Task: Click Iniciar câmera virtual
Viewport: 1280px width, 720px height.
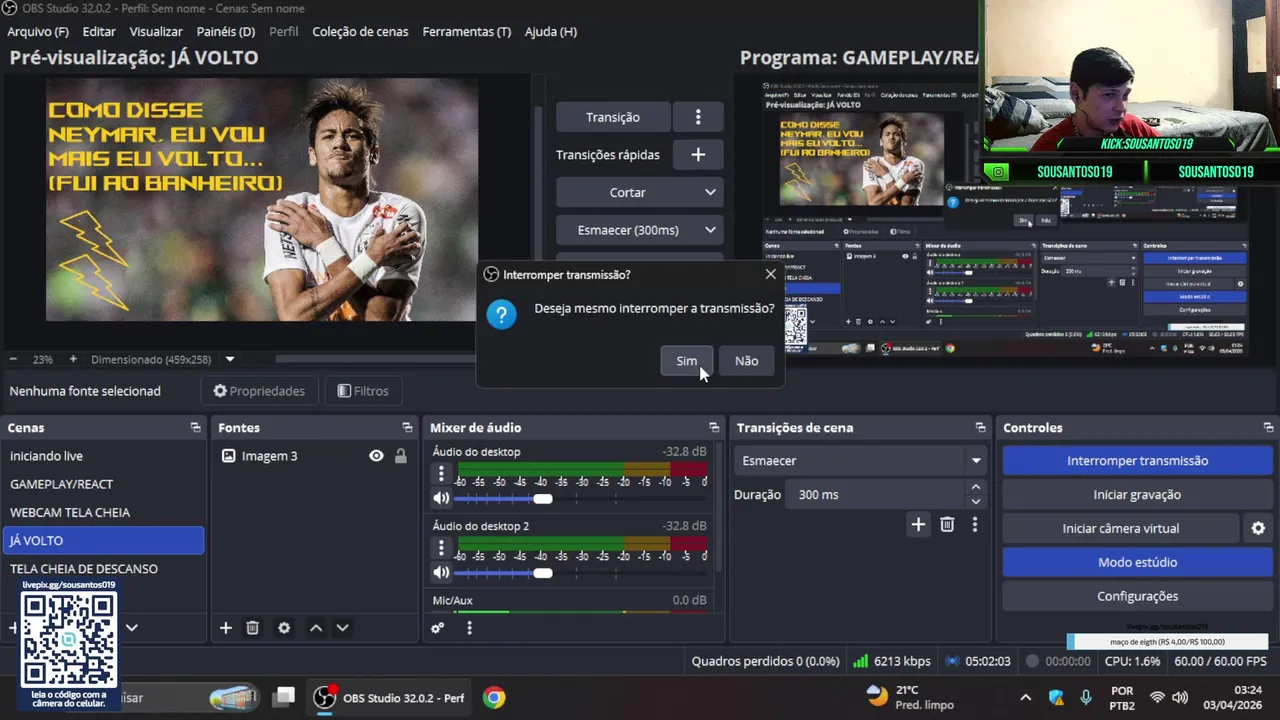Action: point(1120,528)
